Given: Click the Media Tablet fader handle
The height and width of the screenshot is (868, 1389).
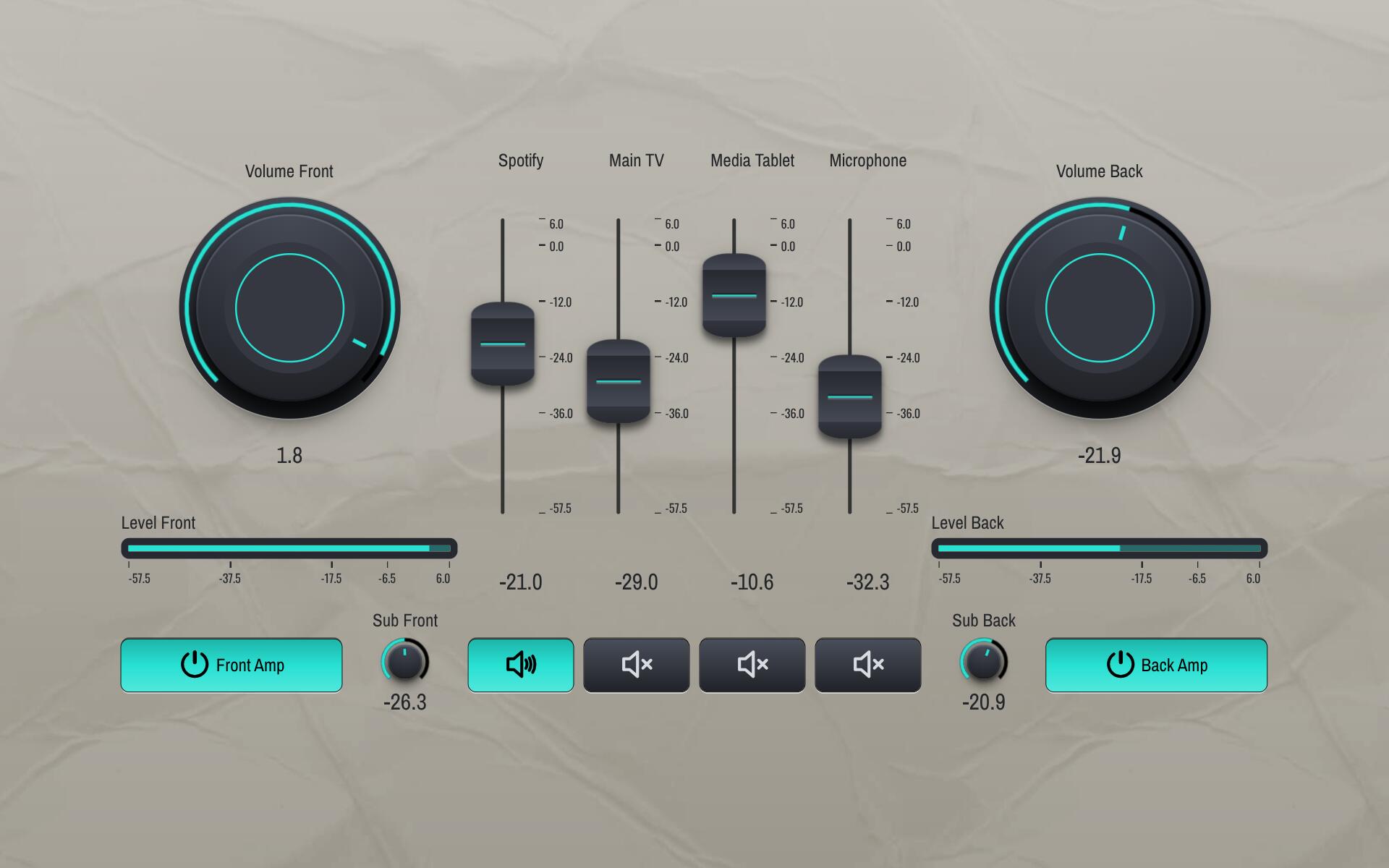Looking at the screenshot, I should [734, 296].
